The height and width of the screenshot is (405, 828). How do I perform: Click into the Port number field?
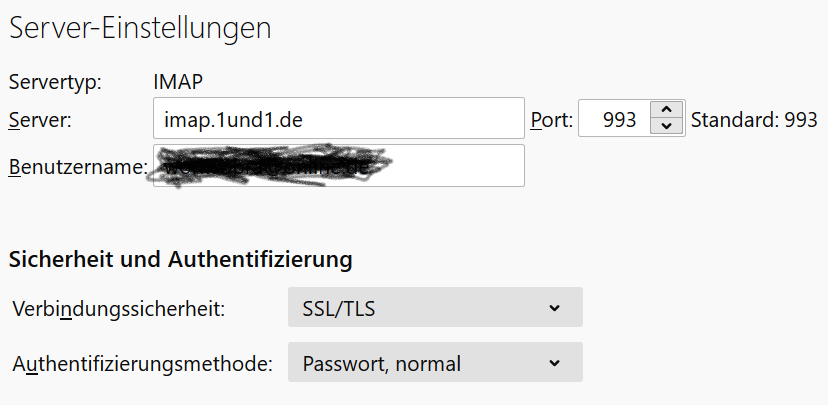pos(616,119)
